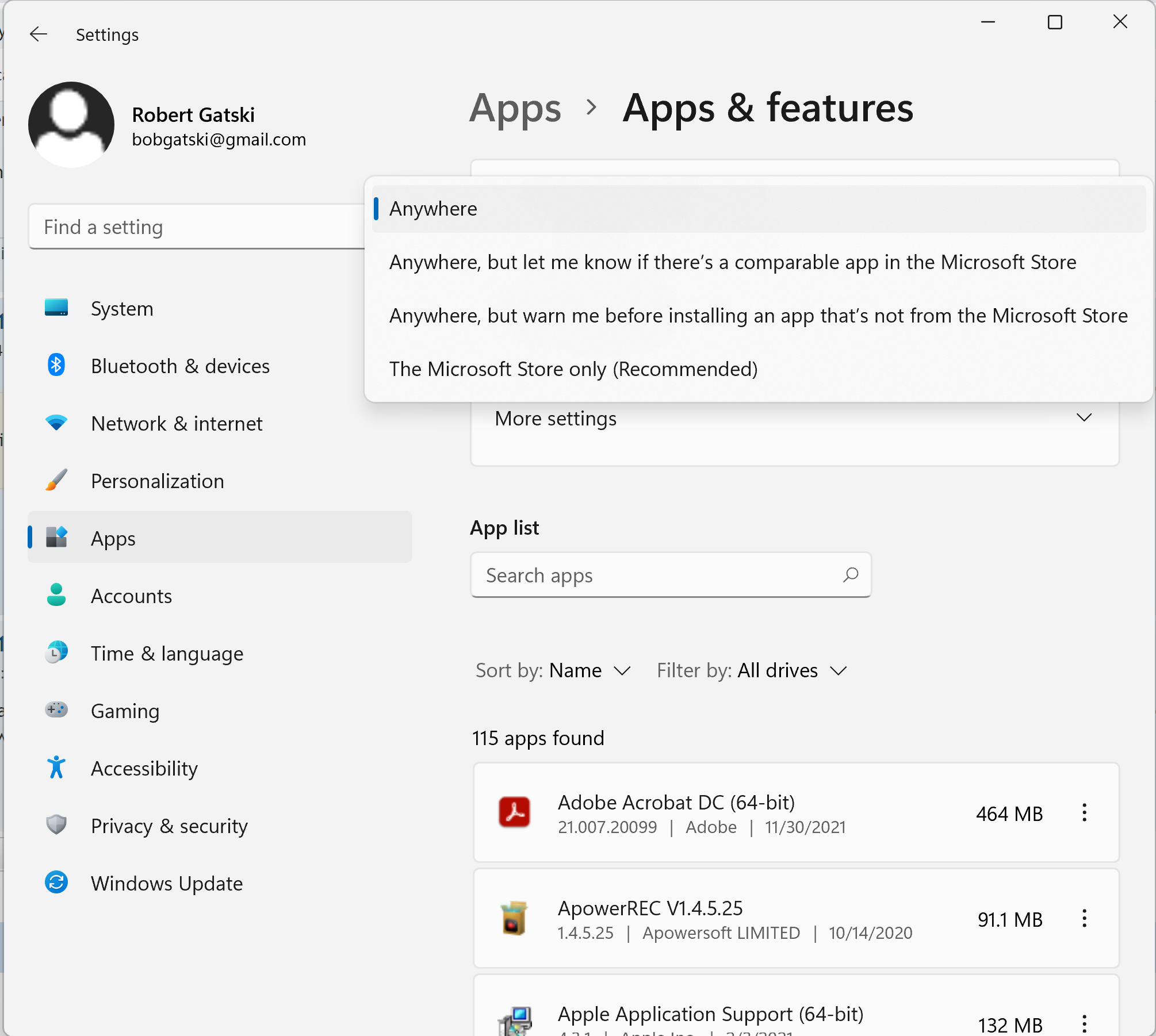Click the Find a setting search box
This screenshot has width=1156, height=1036.
click(x=197, y=227)
